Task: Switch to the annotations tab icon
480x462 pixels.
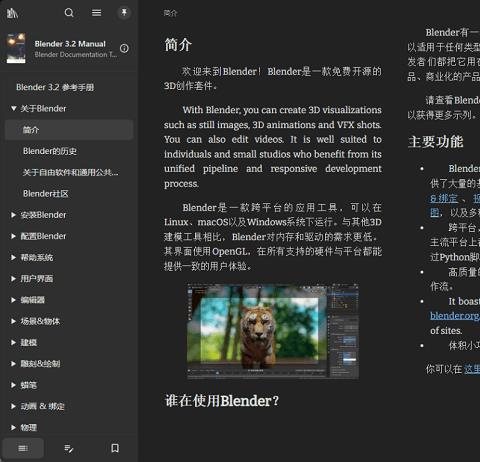Action: coord(69,449)
